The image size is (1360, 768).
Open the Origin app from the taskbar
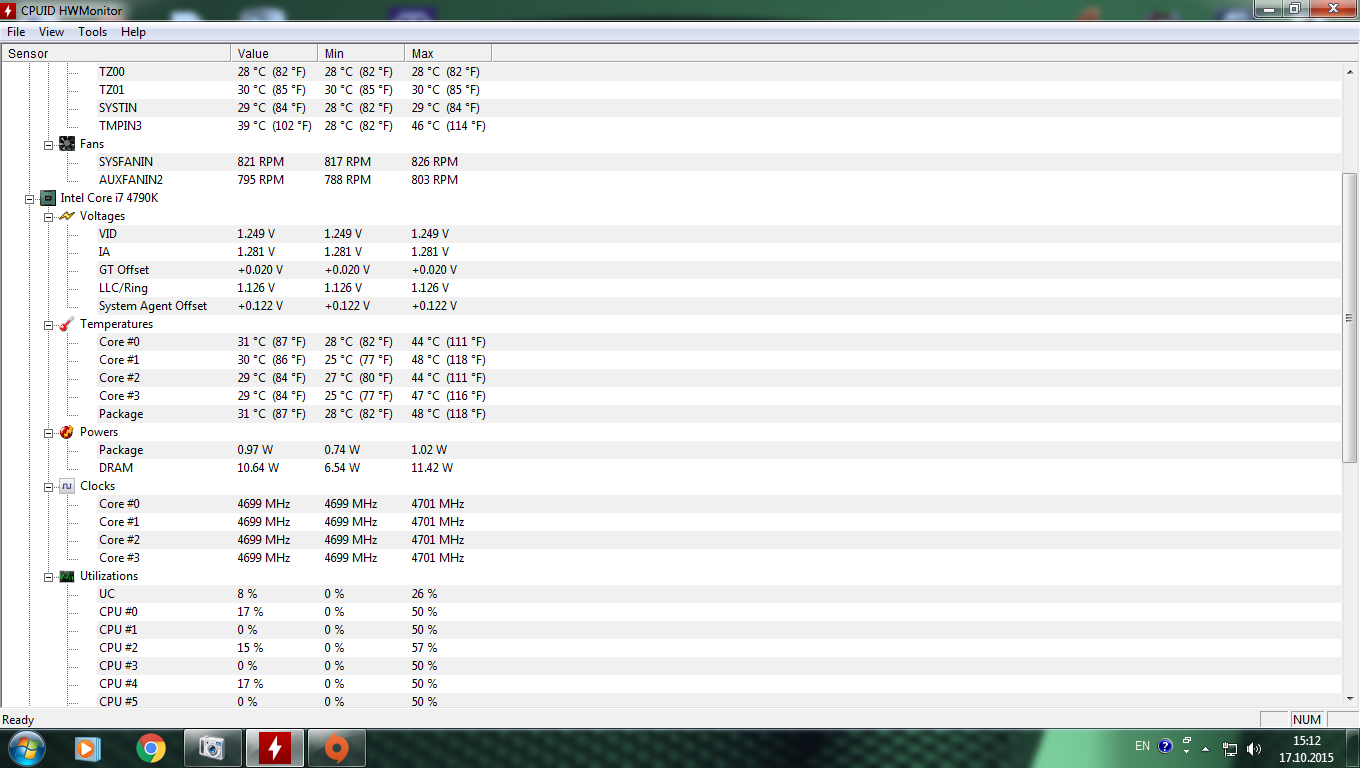click(337, 748)
